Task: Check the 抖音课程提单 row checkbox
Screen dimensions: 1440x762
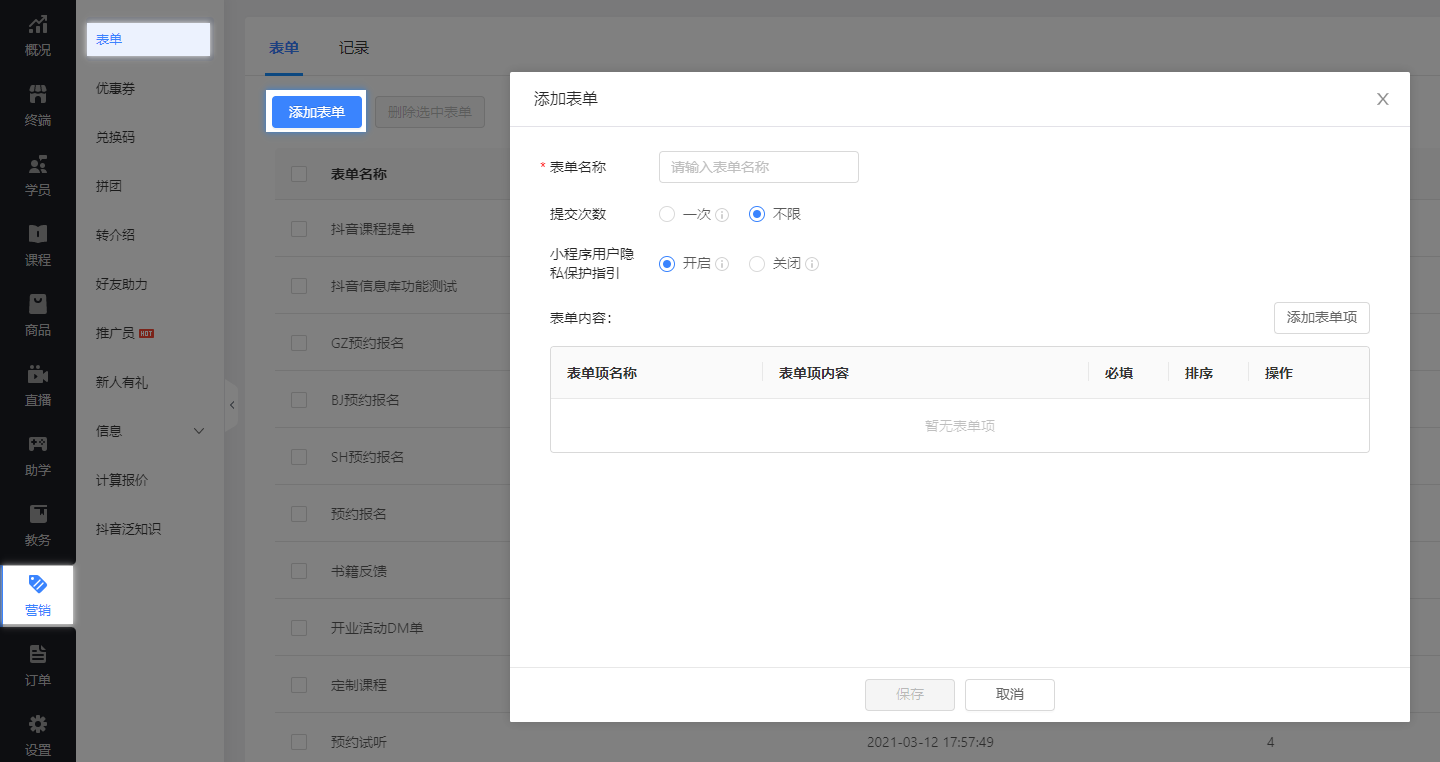Action: pyautogui.click(x=299, y=229)
